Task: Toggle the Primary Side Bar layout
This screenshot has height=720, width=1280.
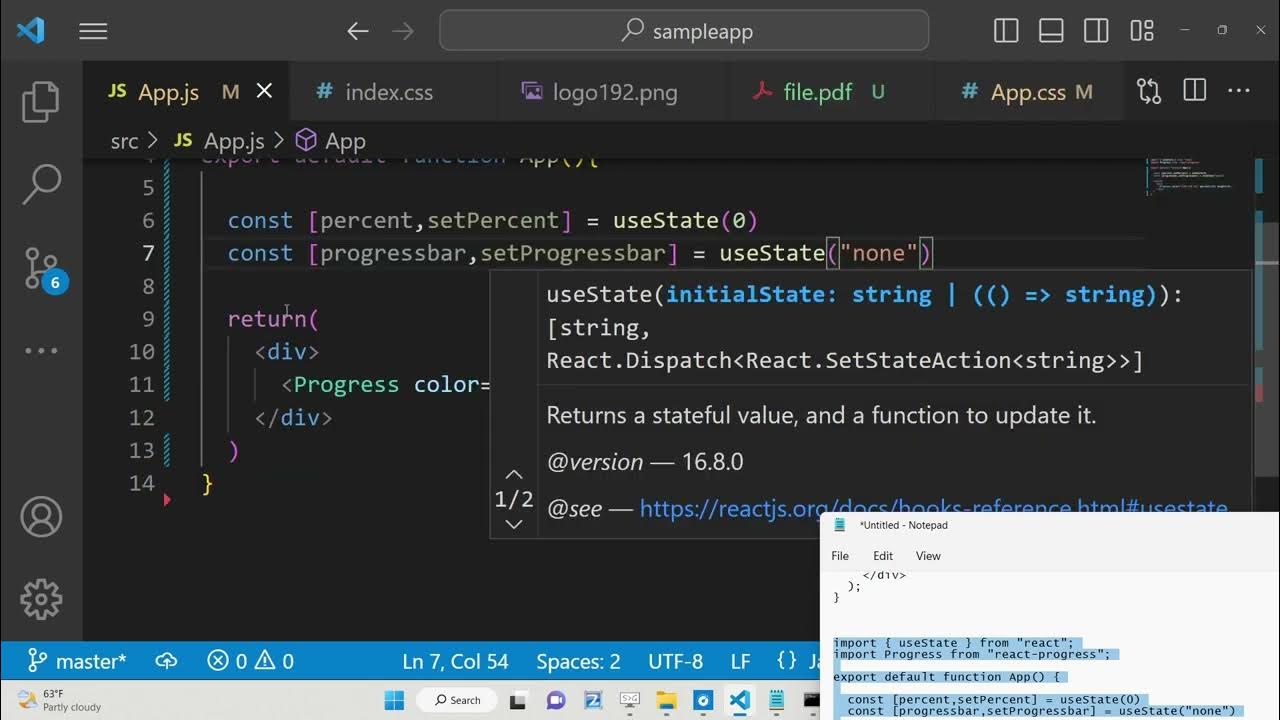Action: pos(1006,32)
